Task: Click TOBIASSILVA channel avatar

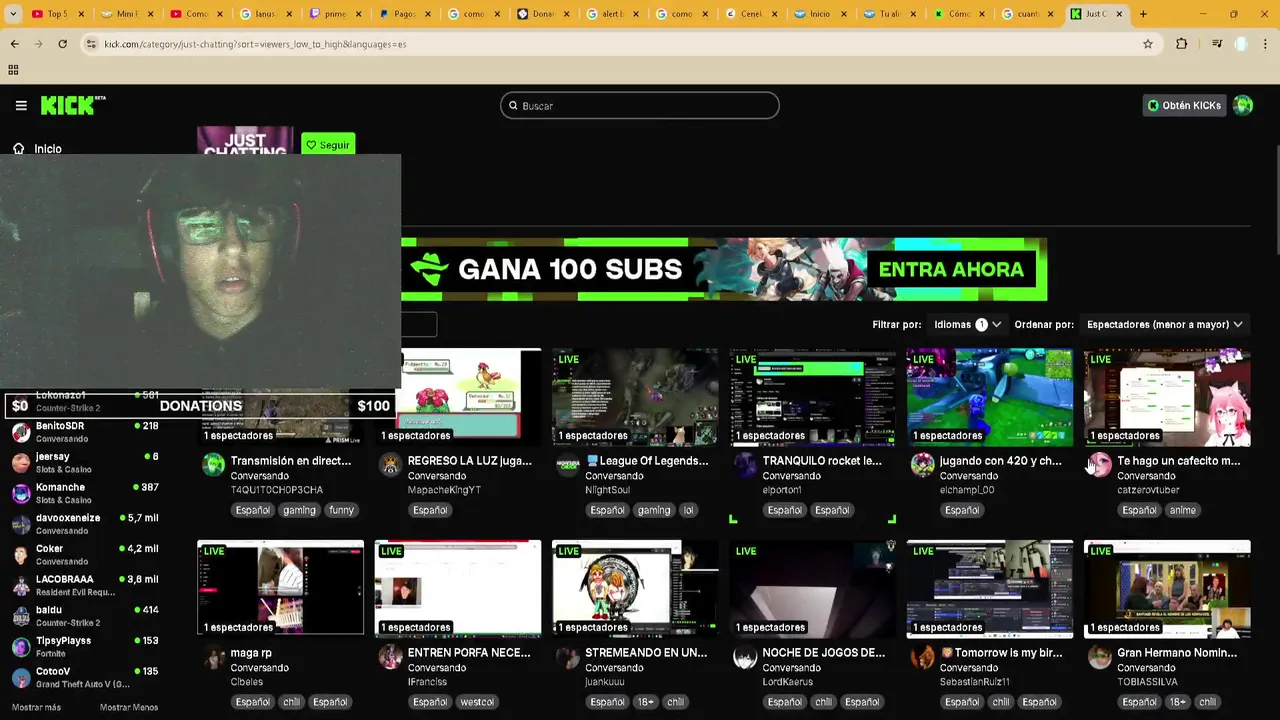Action: (1100, 656)
